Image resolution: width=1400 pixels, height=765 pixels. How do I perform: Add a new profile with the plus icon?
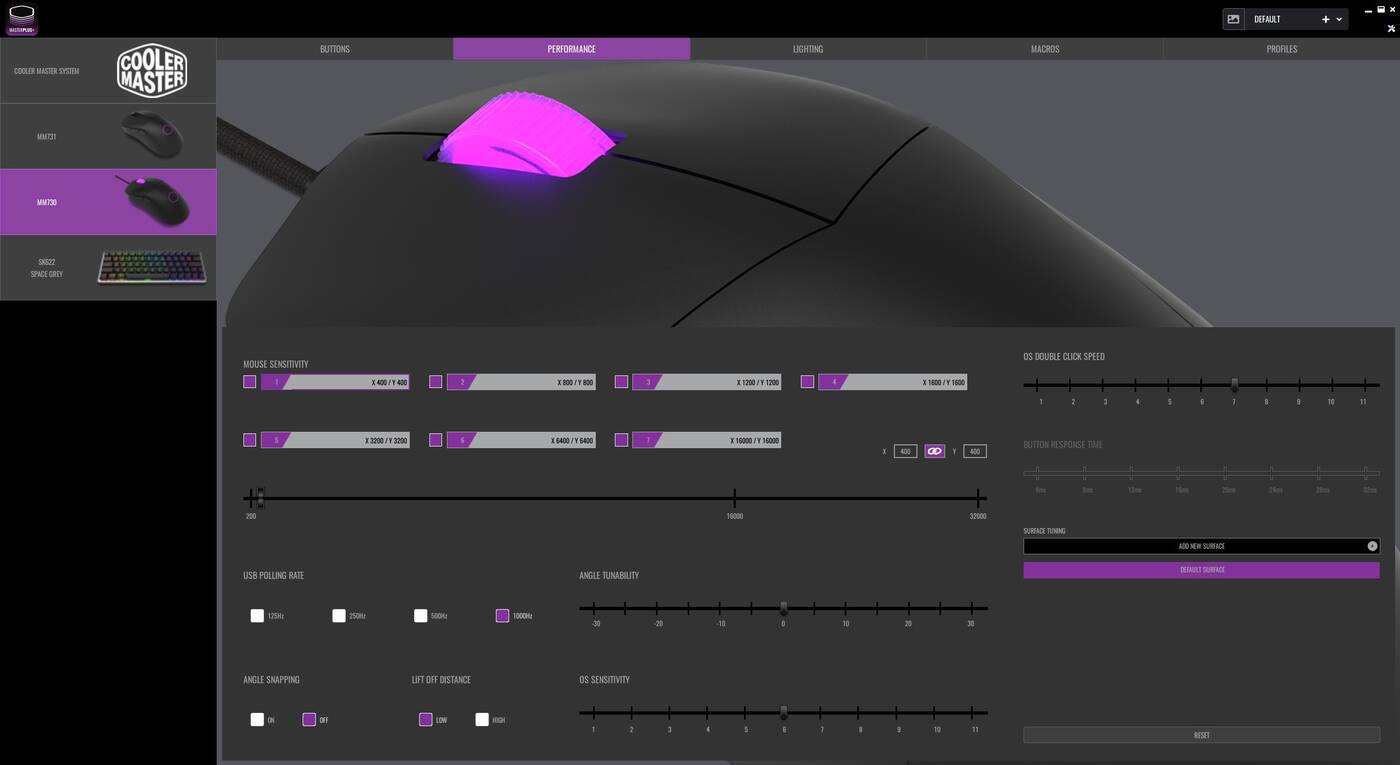coord(1326,19)
